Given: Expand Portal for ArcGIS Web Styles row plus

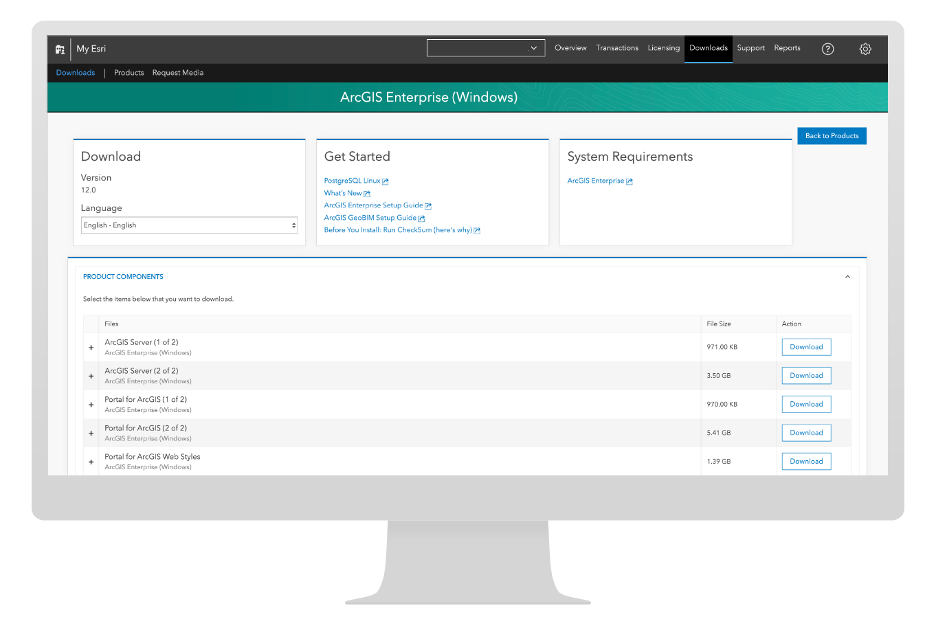Looking at the screenshot, I should [91, 462].
